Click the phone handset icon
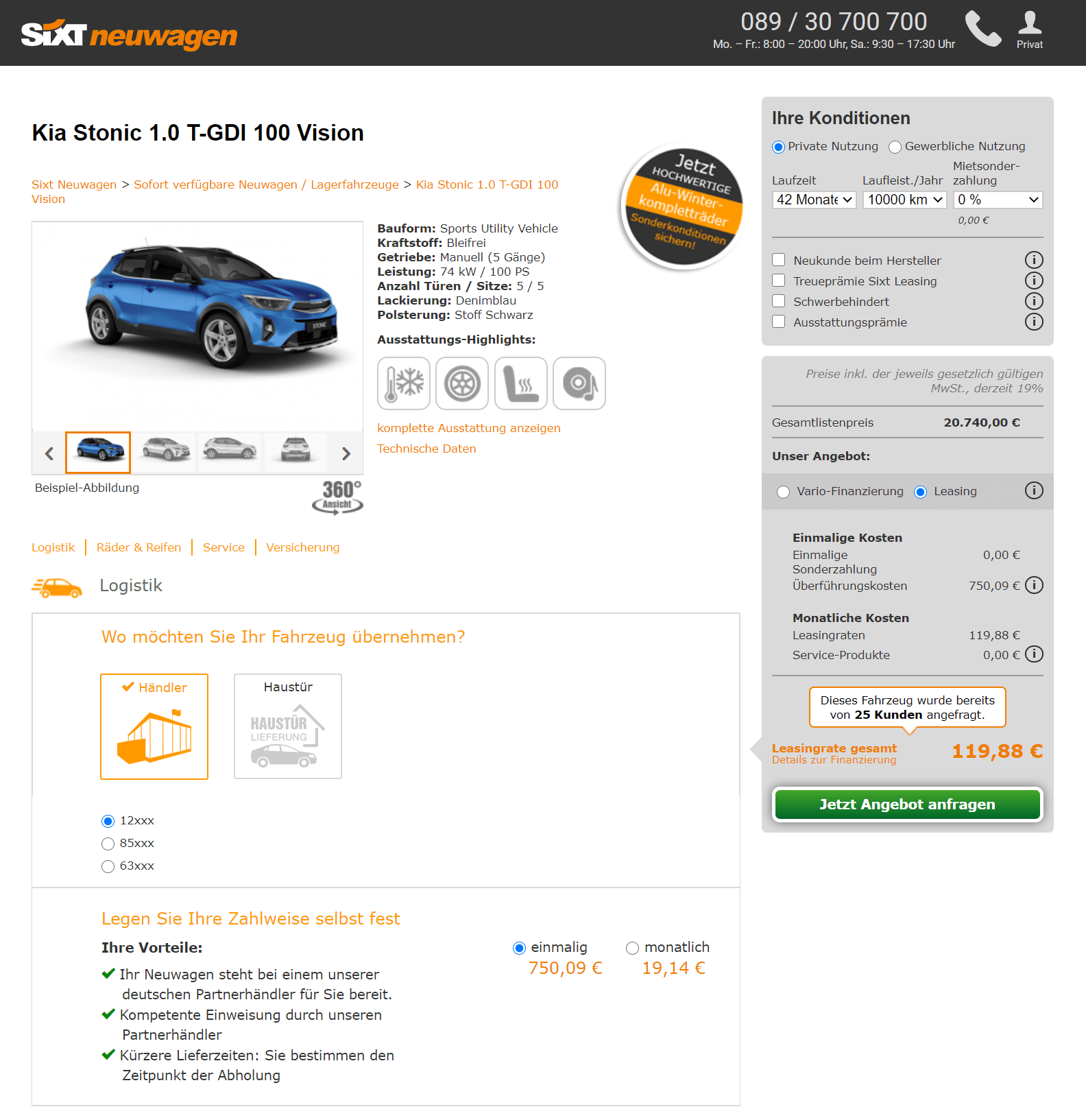This screenshot has width=1086, height=1120. (x=983, y=29)
